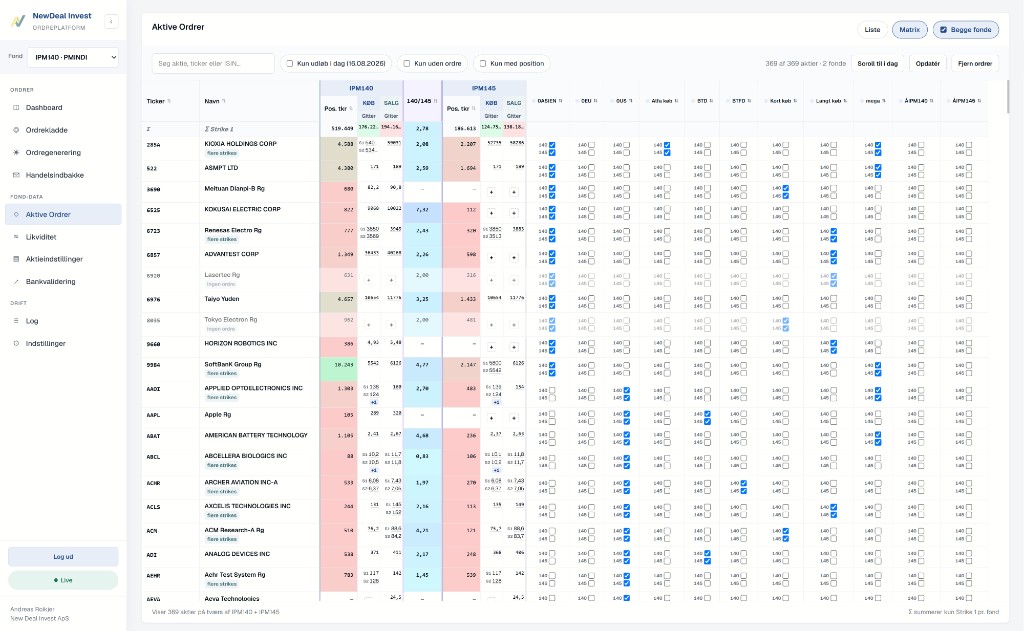Uncheck Renesas Langt køb 140 checkbox
Viewport: 1024px width, 631px height.
pyautogui.click(x=834, y=231)
